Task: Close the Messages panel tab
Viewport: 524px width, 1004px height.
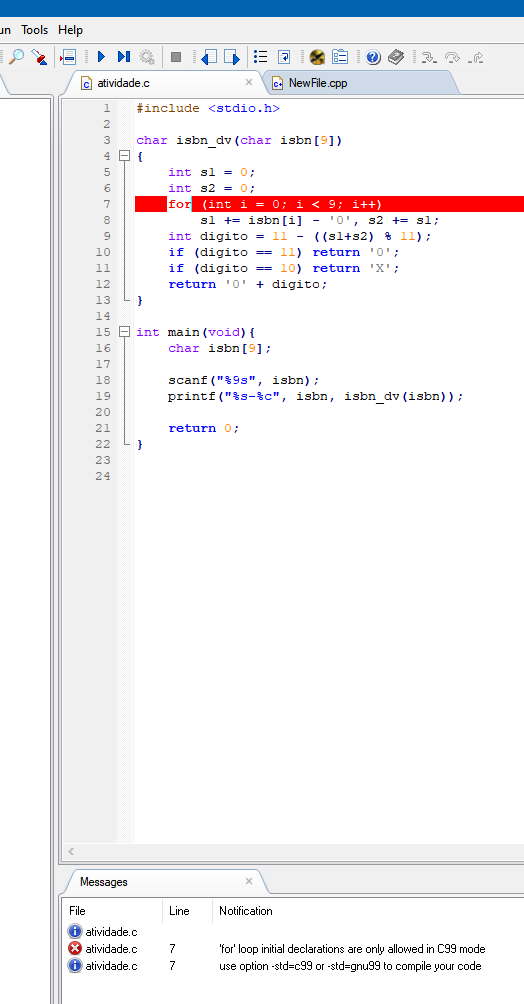Action: point(249,881)
